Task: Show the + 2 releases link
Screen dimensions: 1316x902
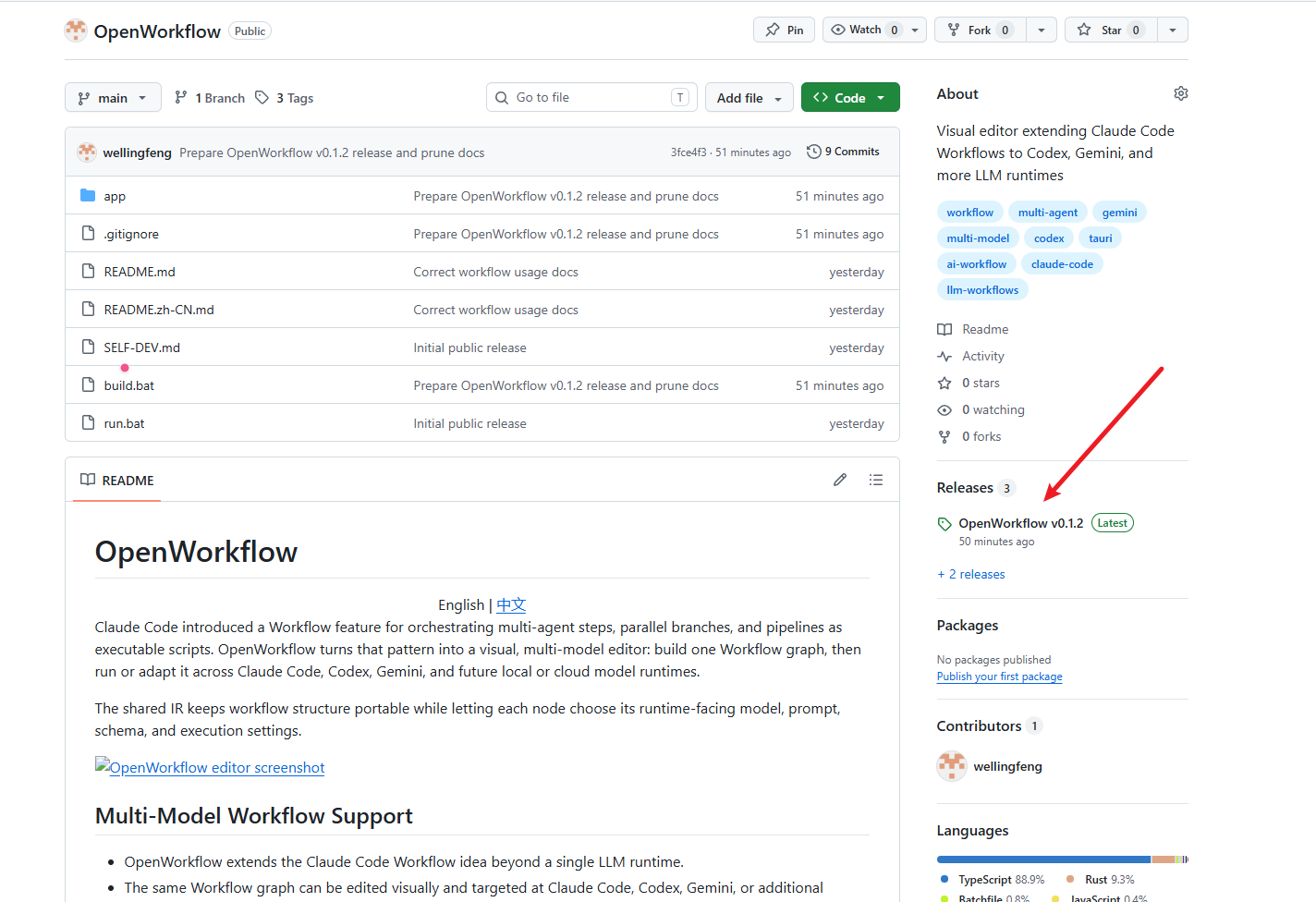Action: (x=971, y=574)
